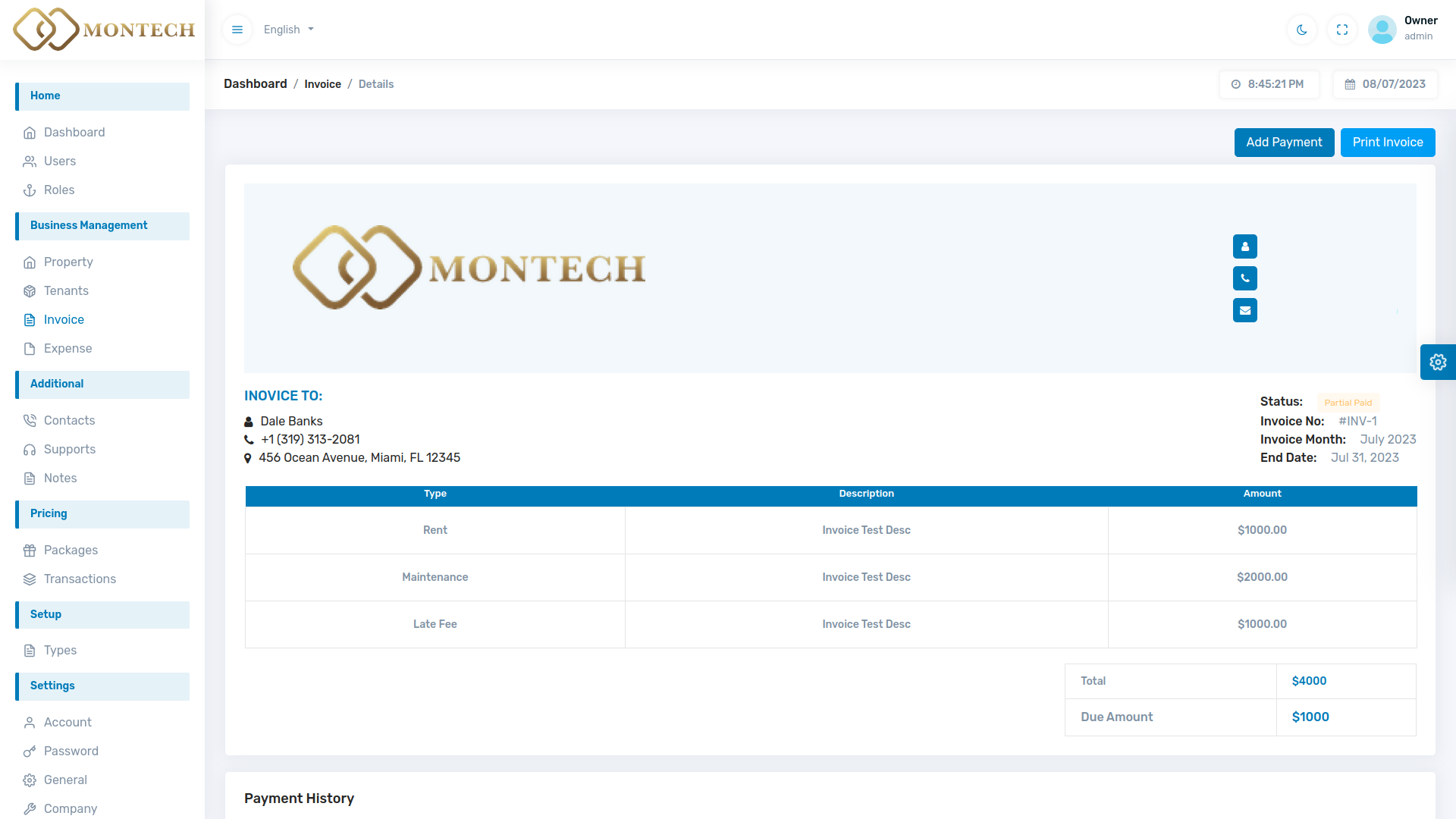Image resolution: width=1456 pixels, height=819 pixels.
Task: Toggle fullscreen mode icon
Action: coord(1342,30)
